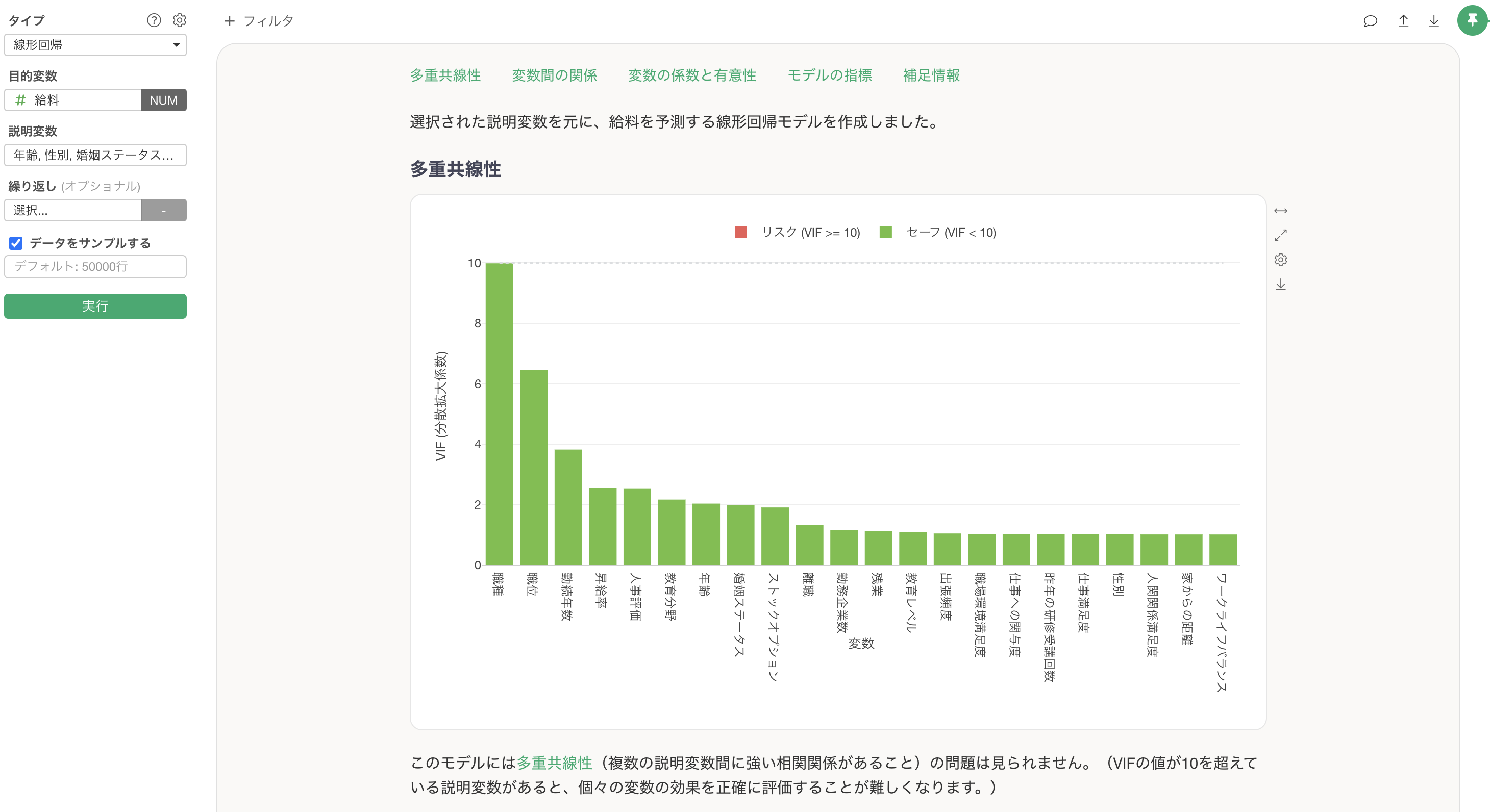The height and width of the screenshot is (812, 1490).
Task: Click the download arrow icon in top bar
Action: [x=1434, y=21]
